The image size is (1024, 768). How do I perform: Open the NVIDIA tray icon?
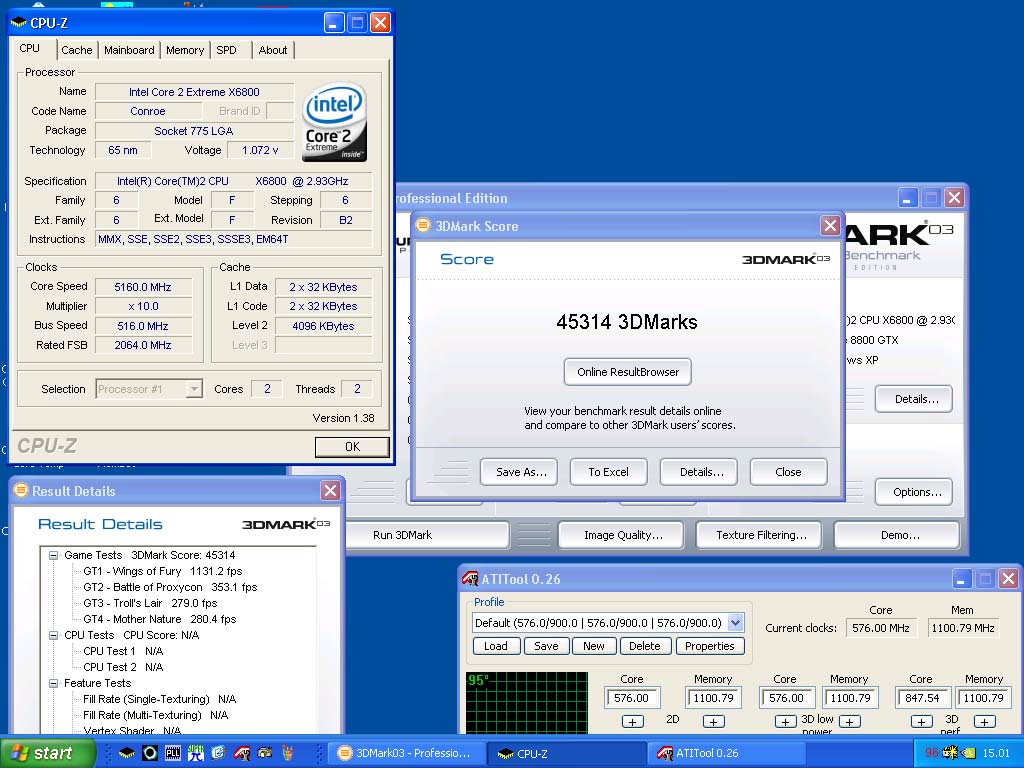click(x=968, y=753)
